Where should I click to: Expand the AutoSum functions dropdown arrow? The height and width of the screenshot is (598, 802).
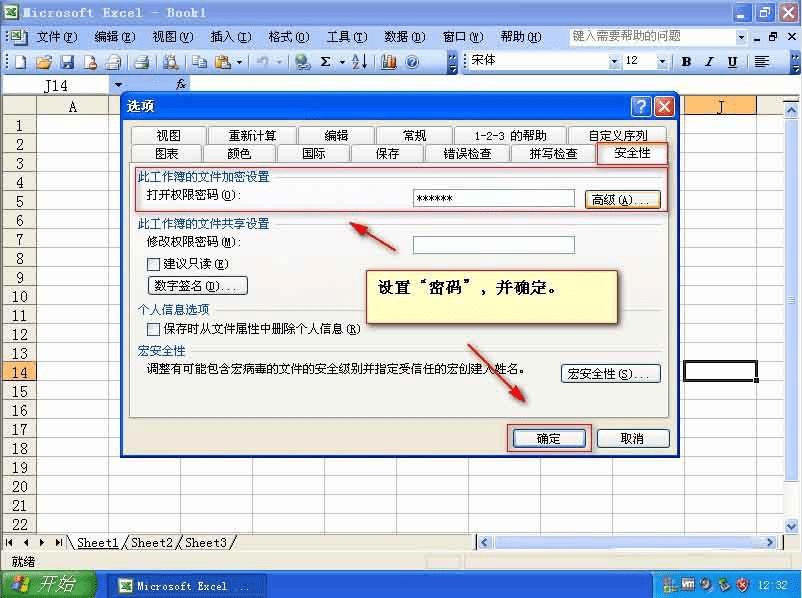click(x=342, y=62)
